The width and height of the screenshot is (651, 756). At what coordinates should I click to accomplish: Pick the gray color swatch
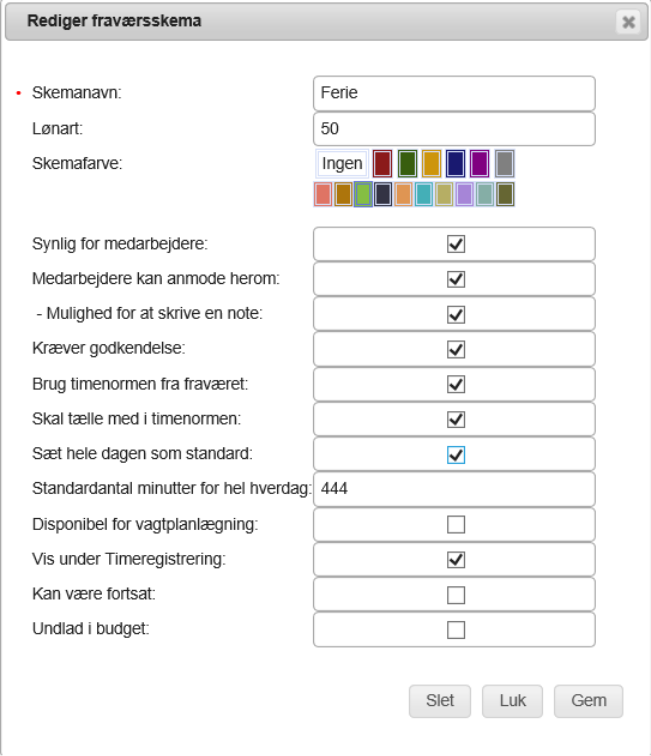click(x=505, y=163)
